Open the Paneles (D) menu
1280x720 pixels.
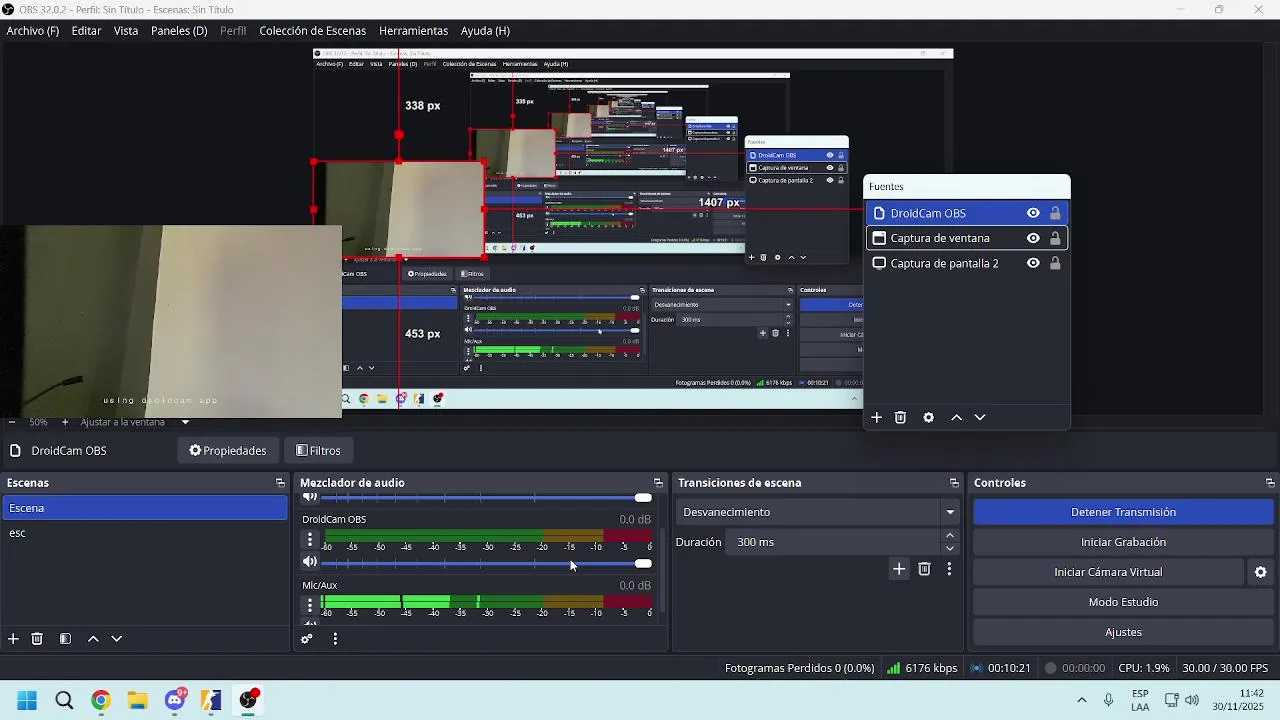point(179,31)
